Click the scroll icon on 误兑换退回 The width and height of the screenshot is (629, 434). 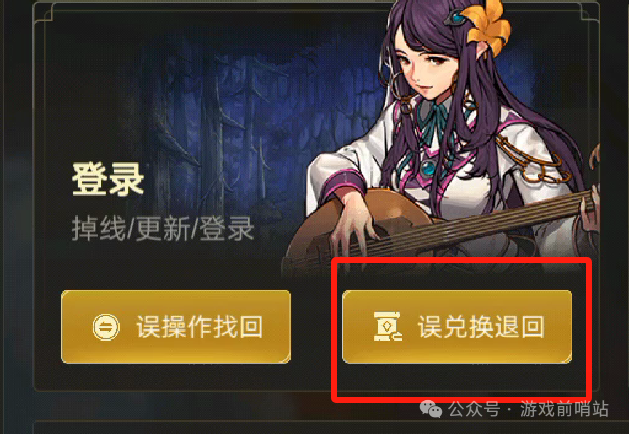point(388,327)
